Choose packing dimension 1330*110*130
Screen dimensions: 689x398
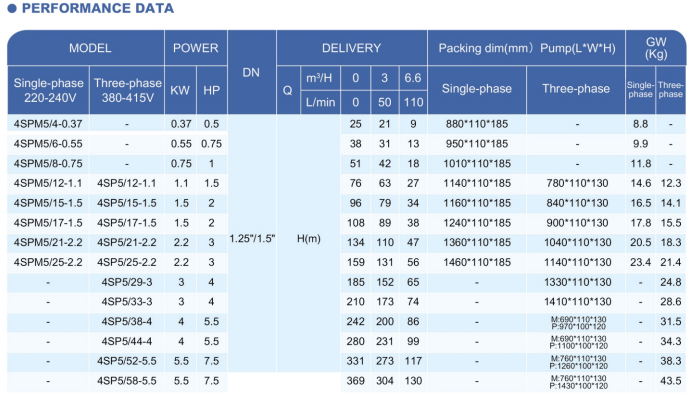tap(577, 282)
